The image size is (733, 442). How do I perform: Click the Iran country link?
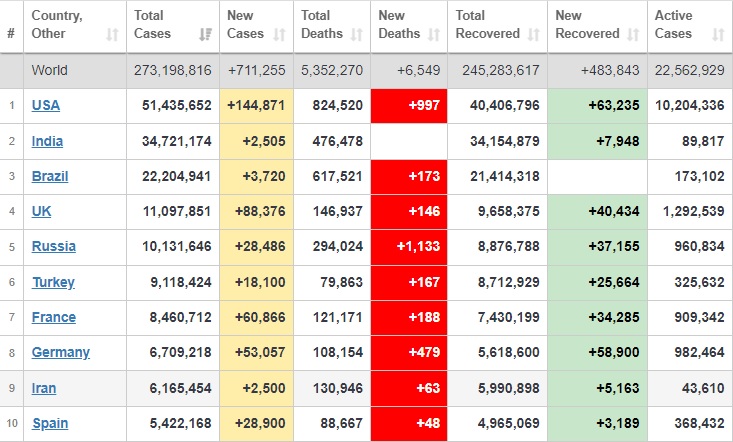click(x=44, y=388)
